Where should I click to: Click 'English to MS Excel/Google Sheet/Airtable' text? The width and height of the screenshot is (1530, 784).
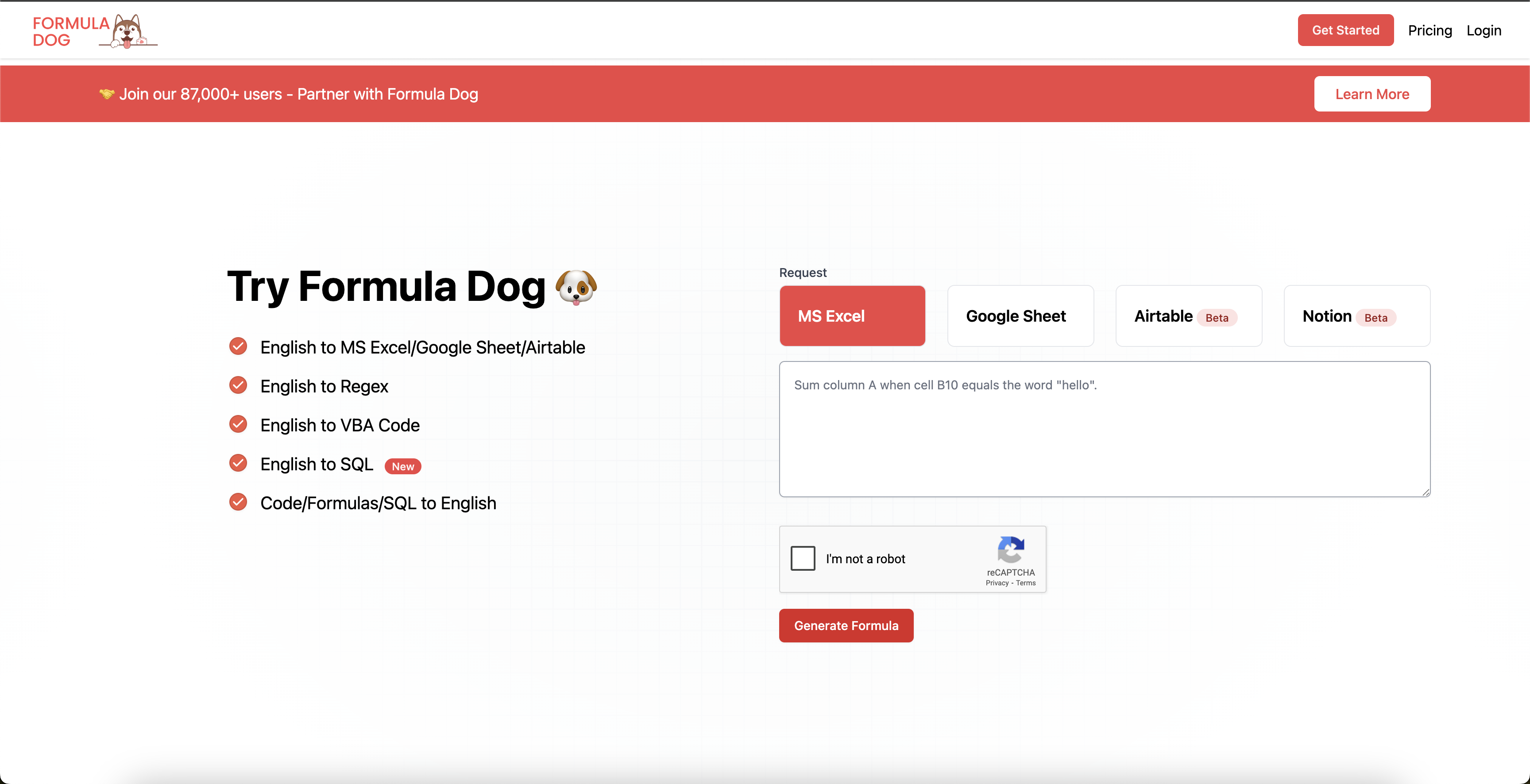click(423, 347)
